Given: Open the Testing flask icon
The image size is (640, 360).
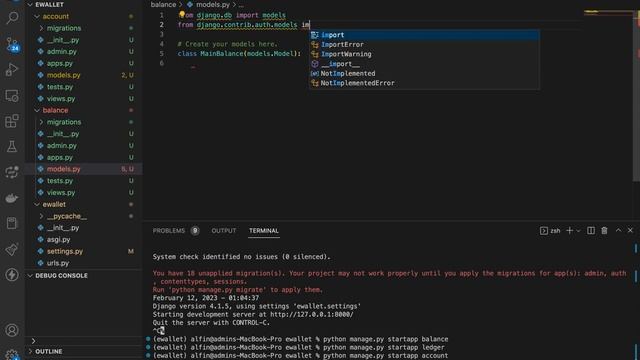Looking at the screenshot, I should [x=12, y=146].
